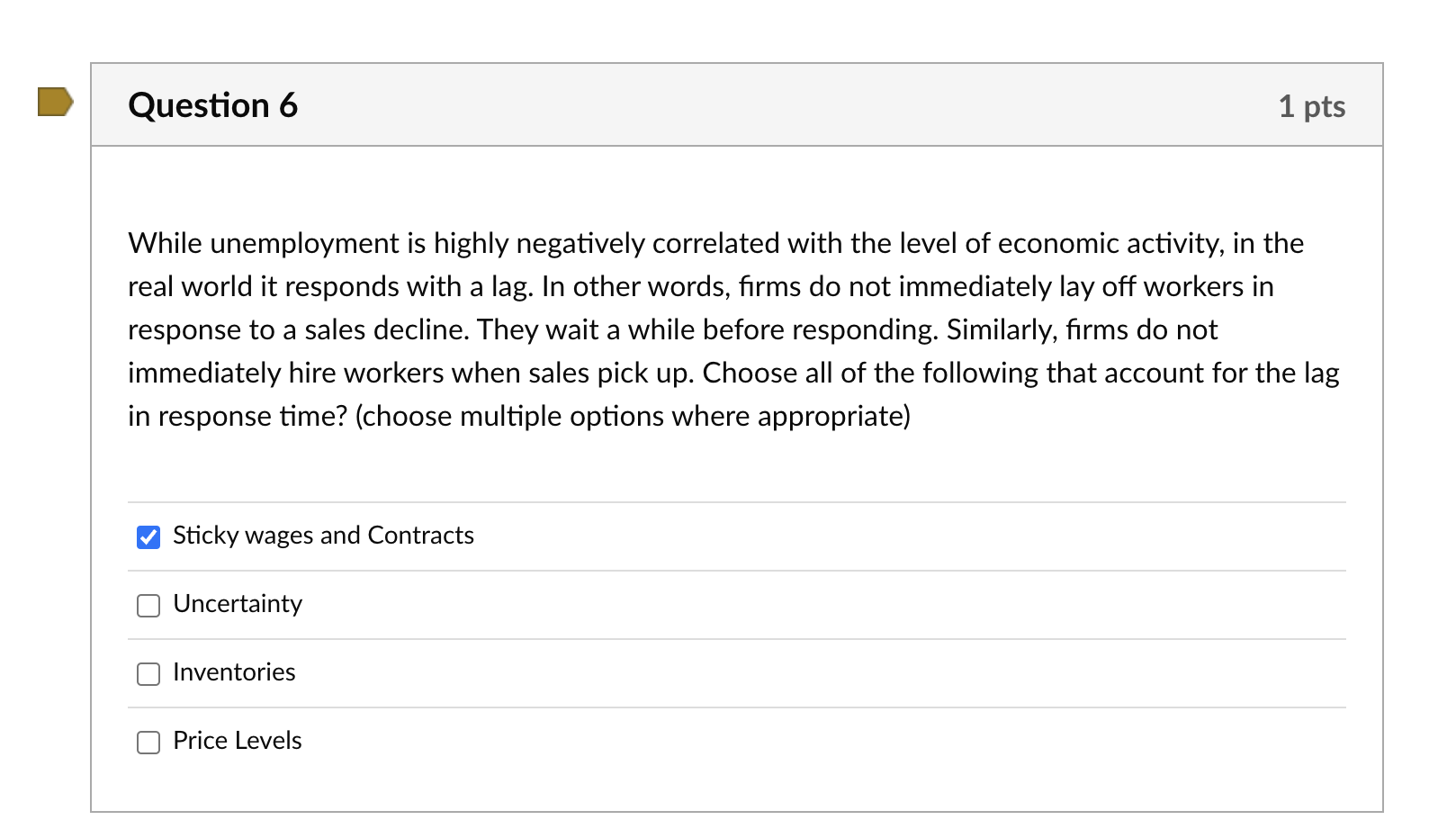Click the 1 pts point value label
The image size is (1456, 838).
[1313, 105]
